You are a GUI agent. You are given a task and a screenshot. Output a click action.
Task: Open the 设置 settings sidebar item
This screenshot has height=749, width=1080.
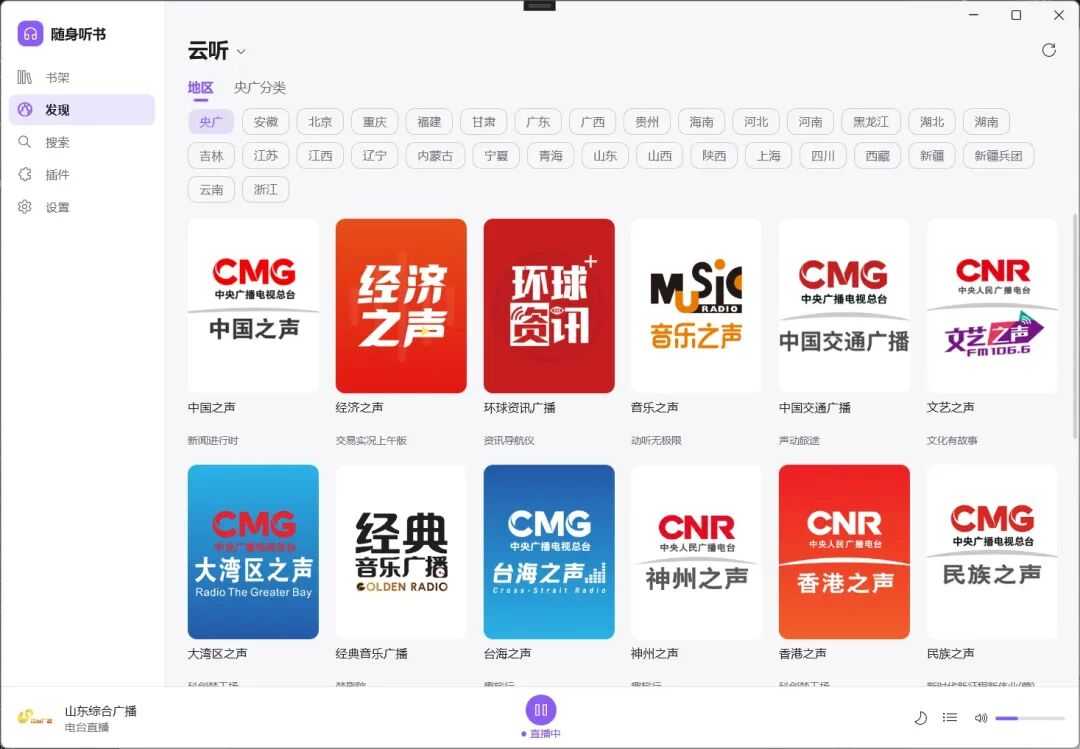pos(81,207)
